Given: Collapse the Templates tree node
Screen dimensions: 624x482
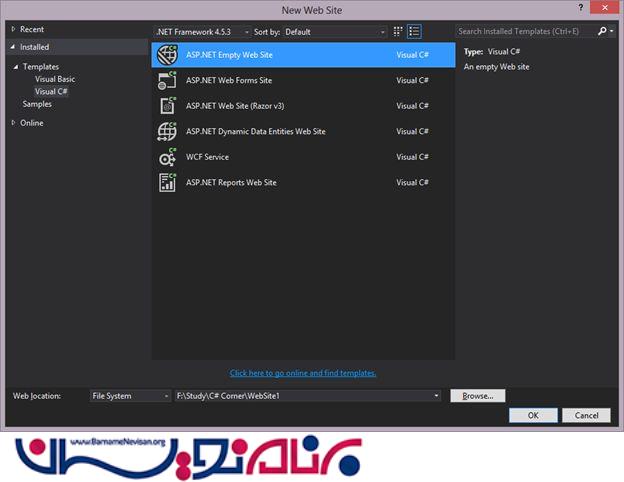Looking at the screenshot, I should click(x=16, y=66).
